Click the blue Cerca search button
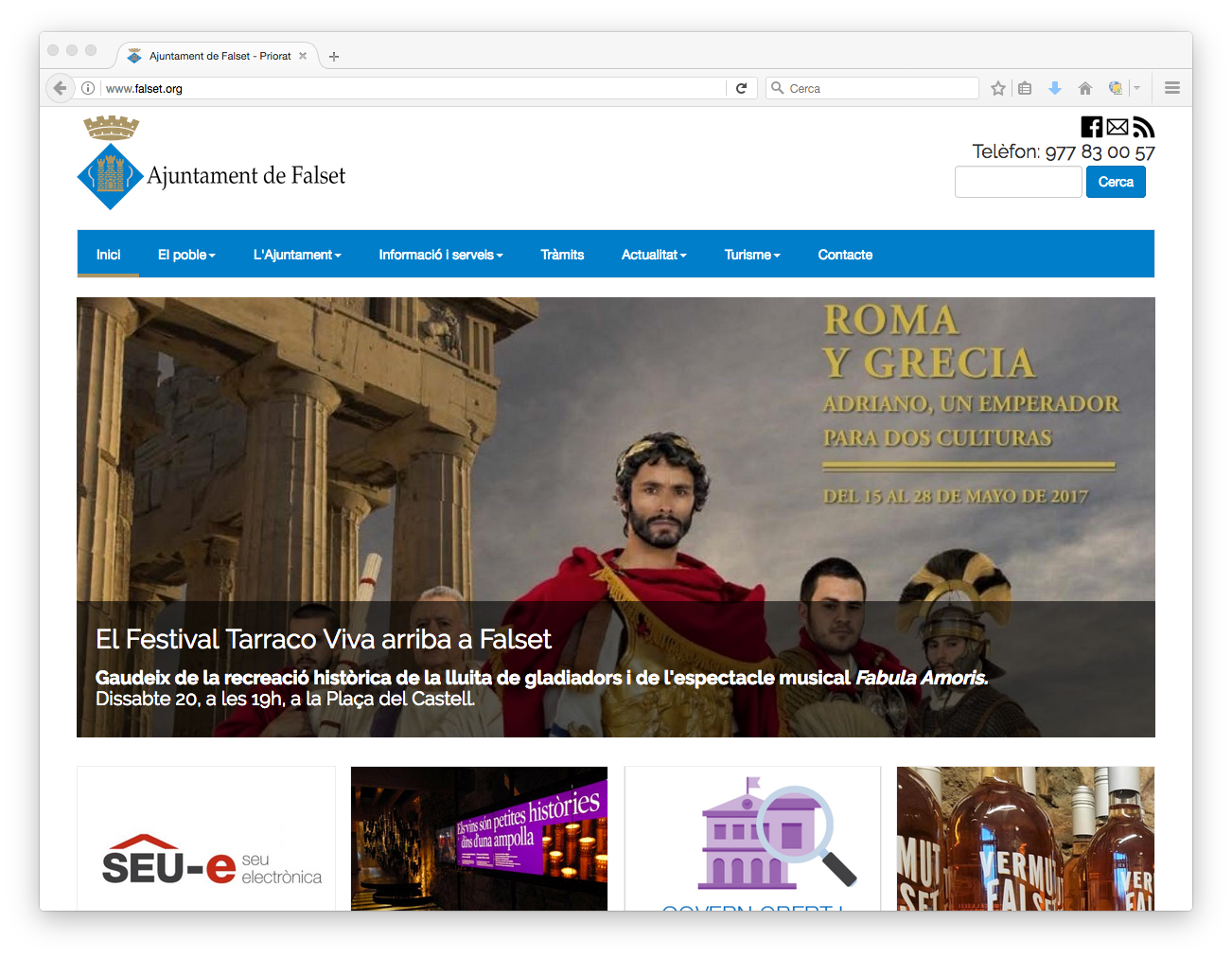1232x958 pixels. pyautogui.click(x=1116, y=182)
